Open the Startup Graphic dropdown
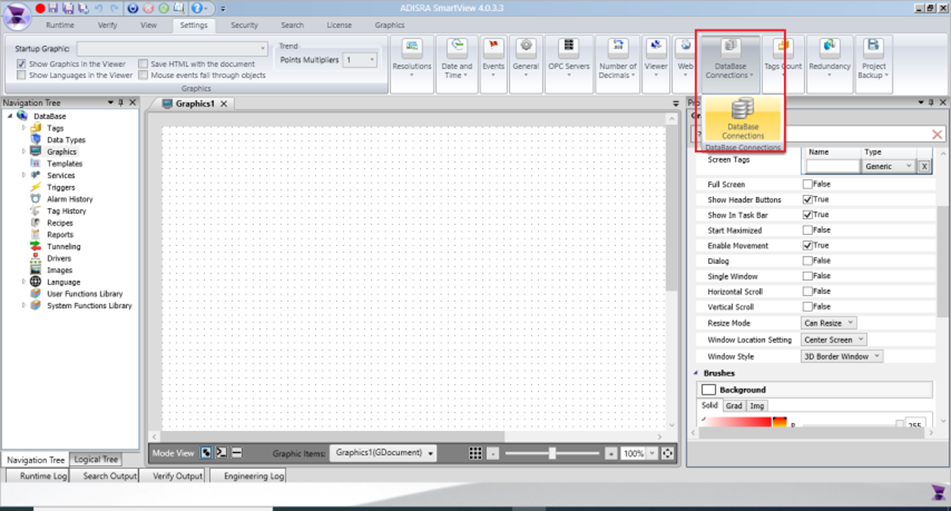The height and width of the screenshot is (511, 951). 172,48
